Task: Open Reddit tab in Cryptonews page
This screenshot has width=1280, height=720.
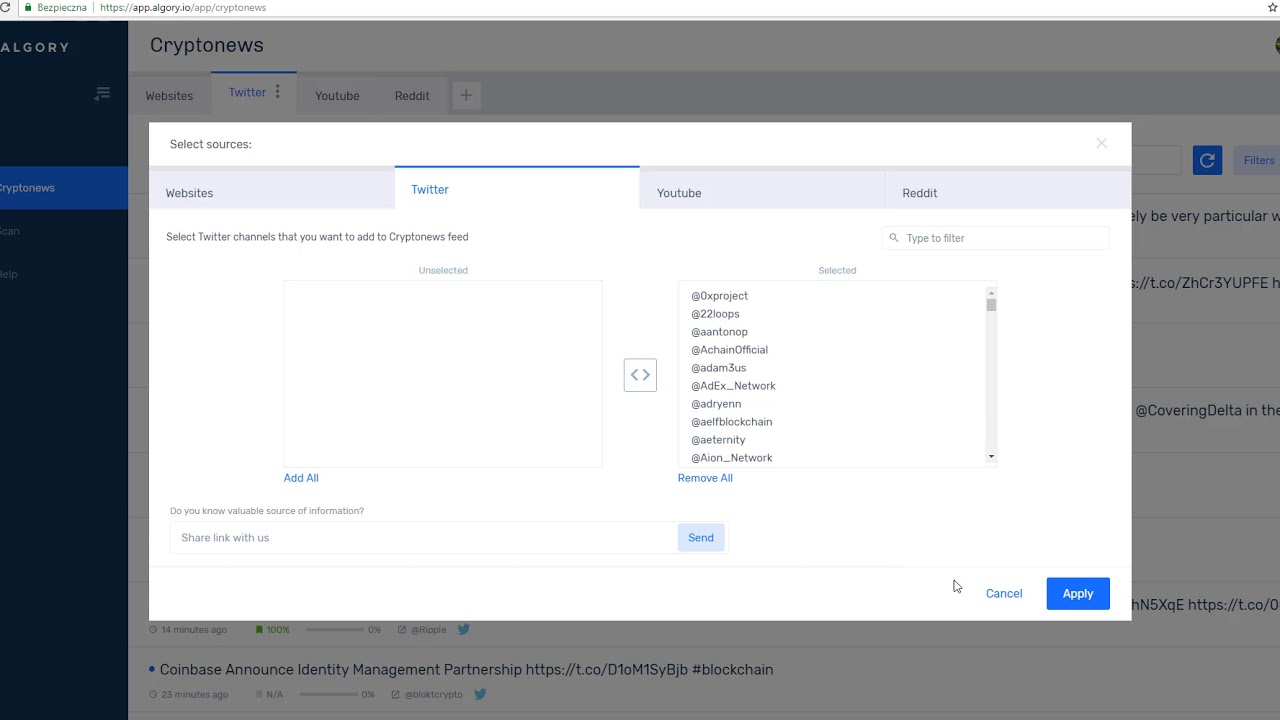Action: coord(412,96)
